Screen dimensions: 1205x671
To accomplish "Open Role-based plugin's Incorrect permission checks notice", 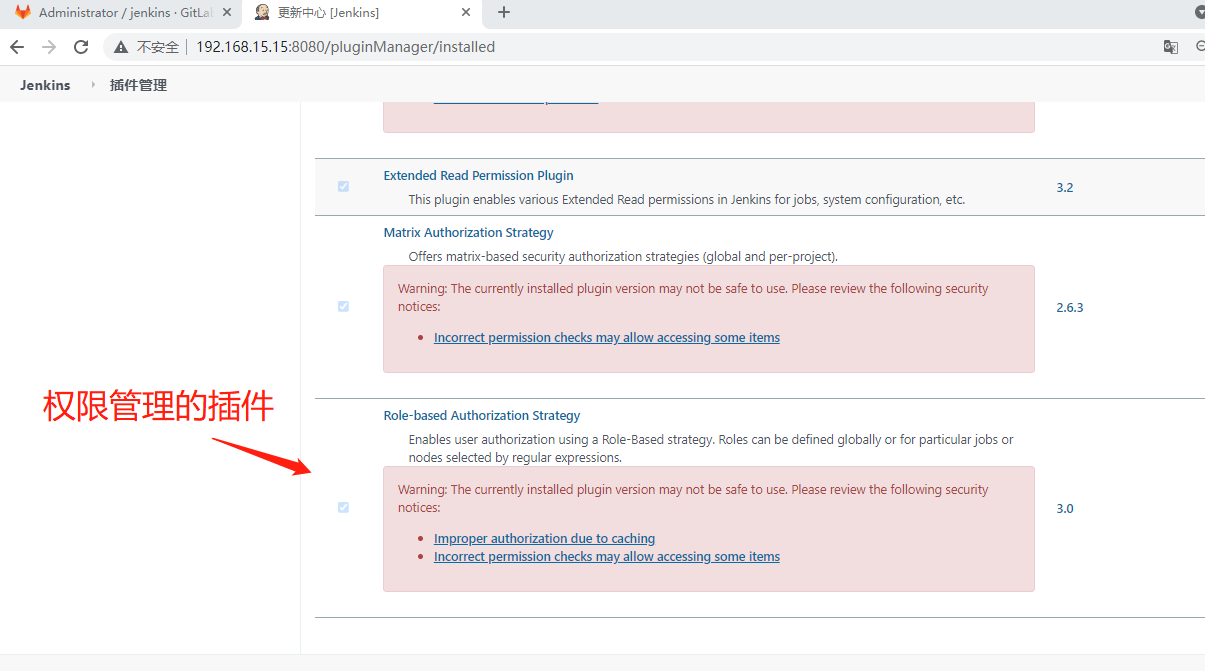I will click(x=607, y=557).
